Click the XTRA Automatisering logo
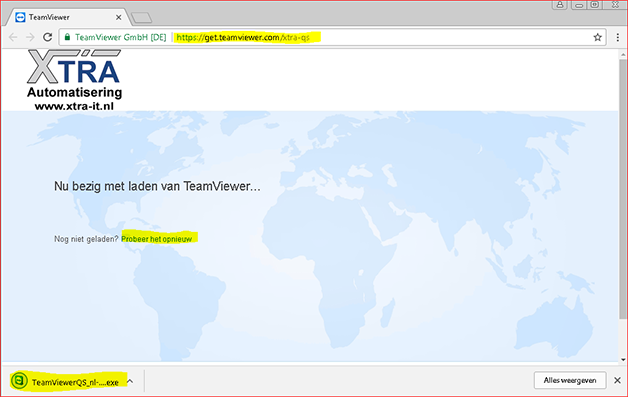This screenshot has width=628, height=397. coord(74,80)
